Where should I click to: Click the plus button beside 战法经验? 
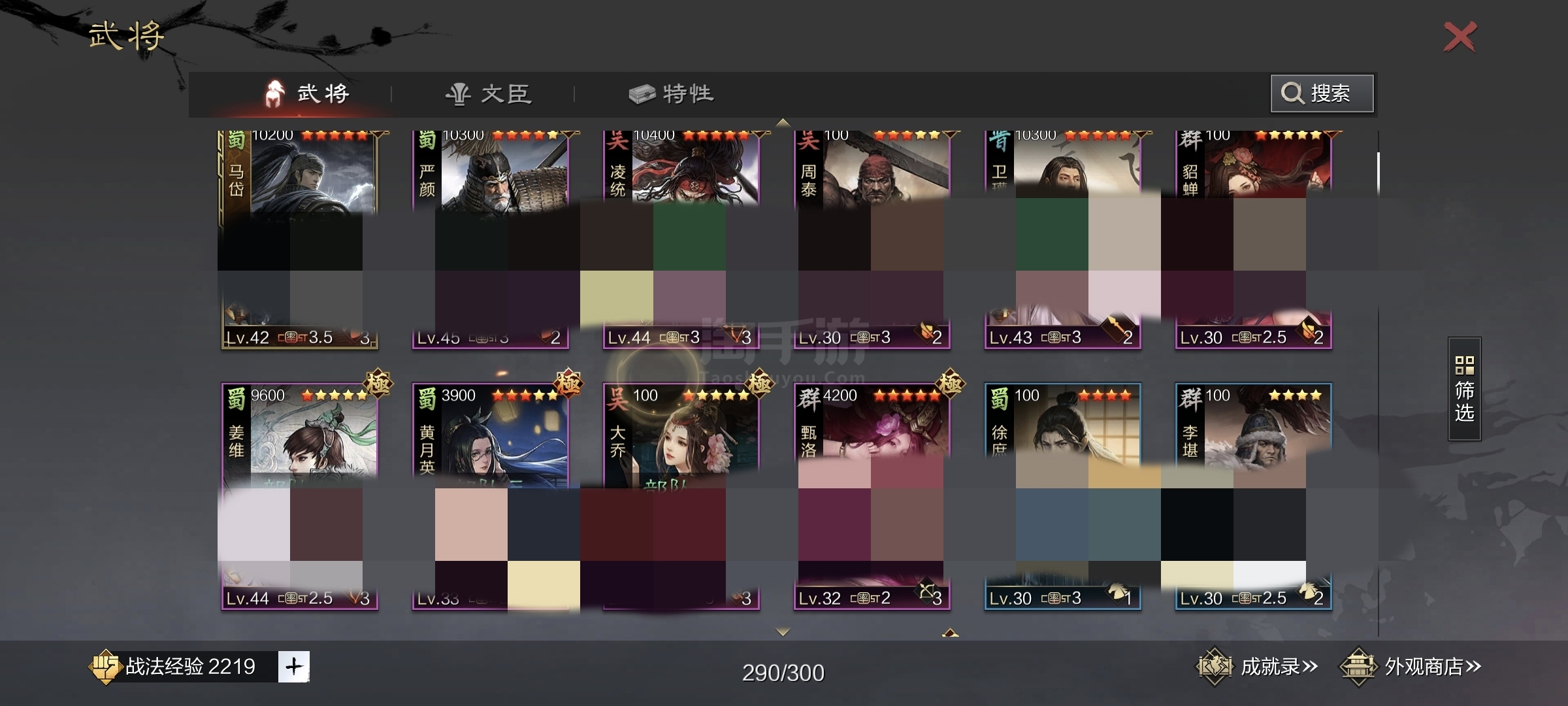(x=294, y=667)
